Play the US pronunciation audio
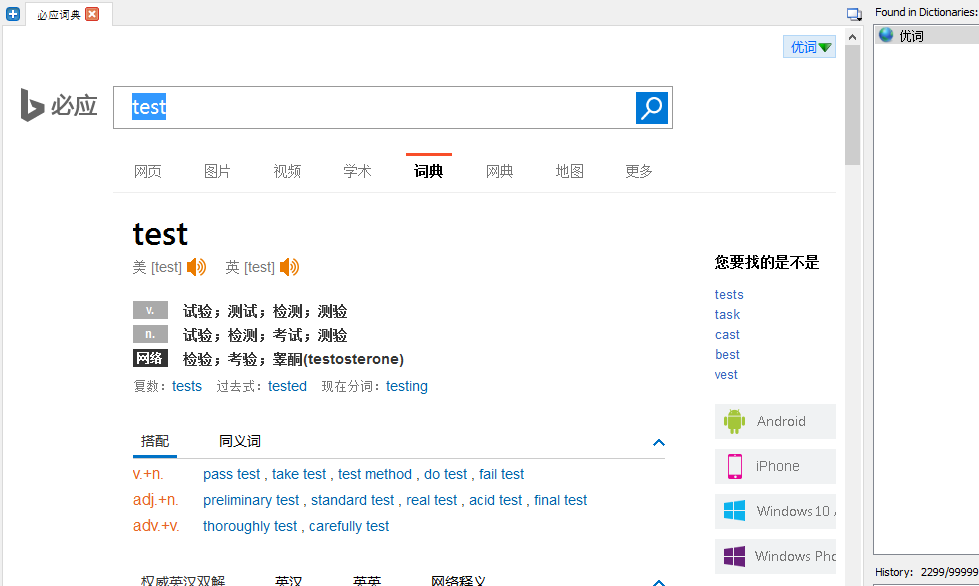The height and width of the screenshot is (586, 979). (197, 267)
